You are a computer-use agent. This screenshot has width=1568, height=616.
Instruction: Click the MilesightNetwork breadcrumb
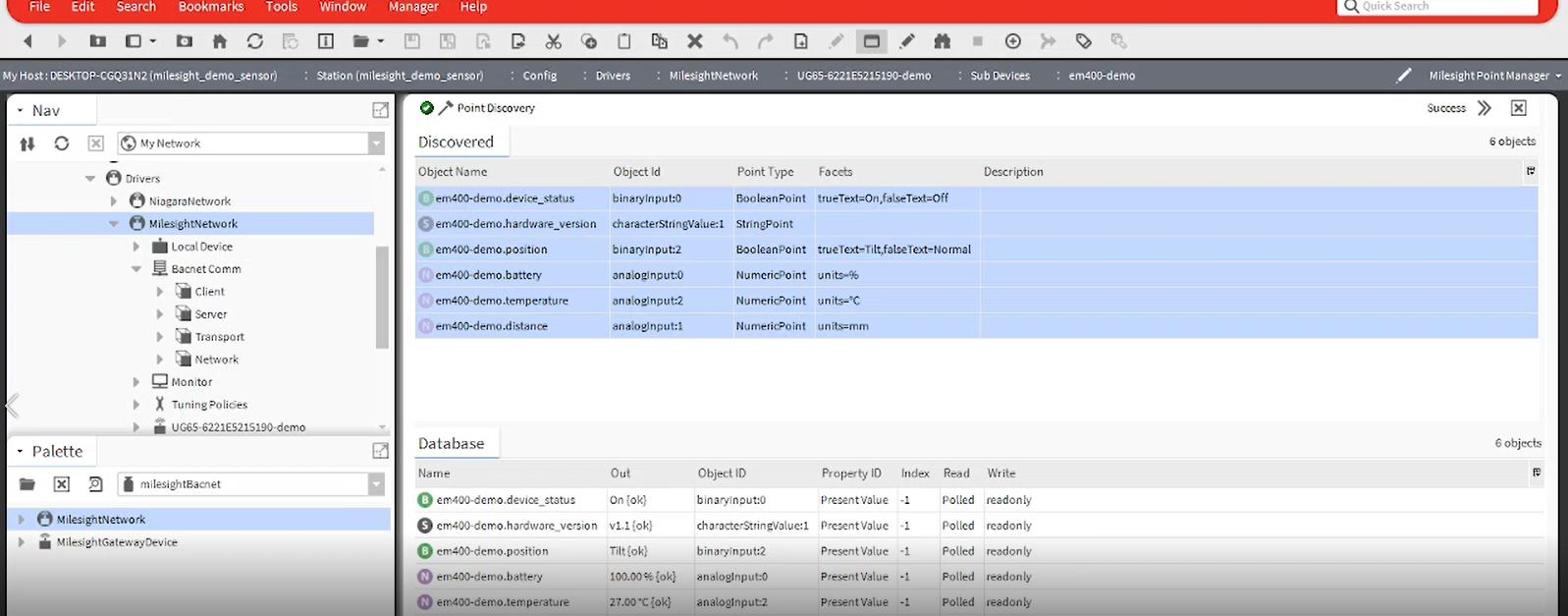click(x=714, y=76)
